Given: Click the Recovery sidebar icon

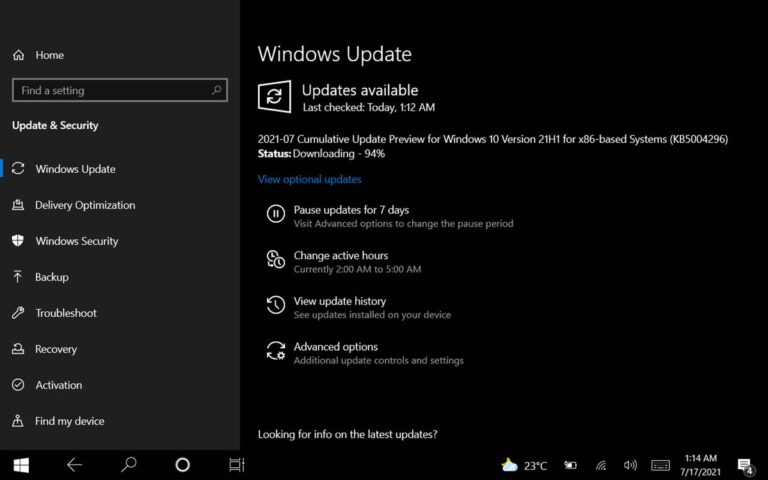Looking at the screenshot, I should 18,349.
